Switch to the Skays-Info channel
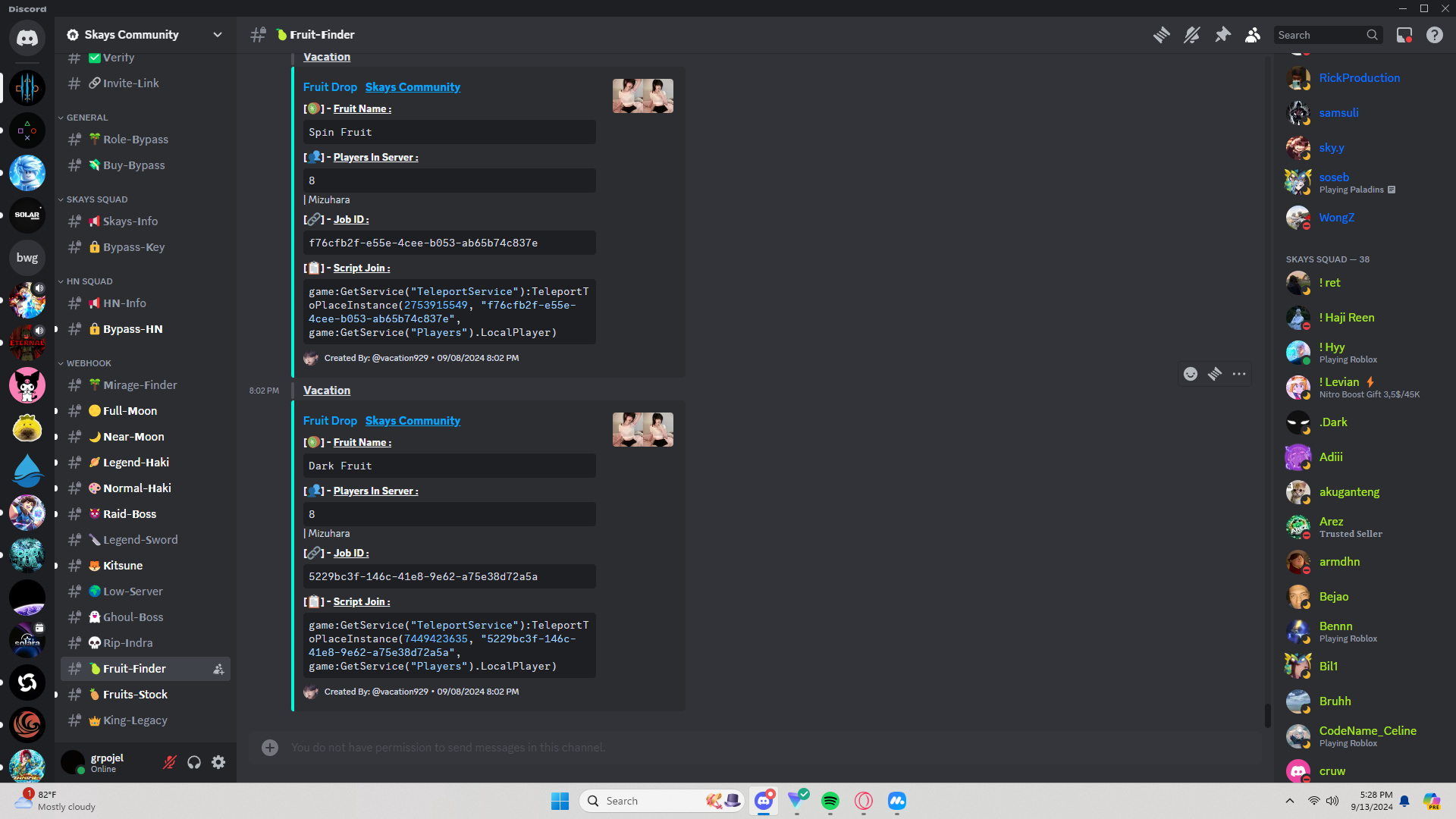Screen dimensions: 1456x819 tap(146, 221)
